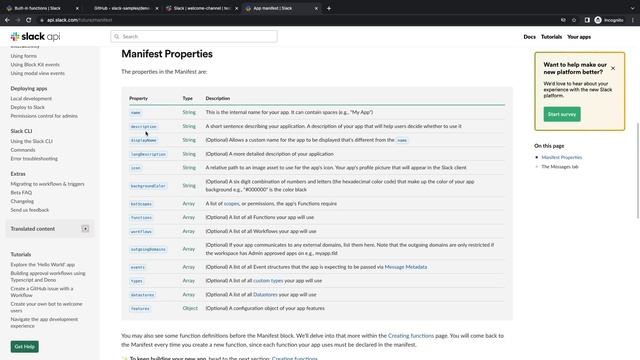This screenshot has height=360, width=640.
Task: Open Create your own bot tutorial
Action: pos(47,307)
